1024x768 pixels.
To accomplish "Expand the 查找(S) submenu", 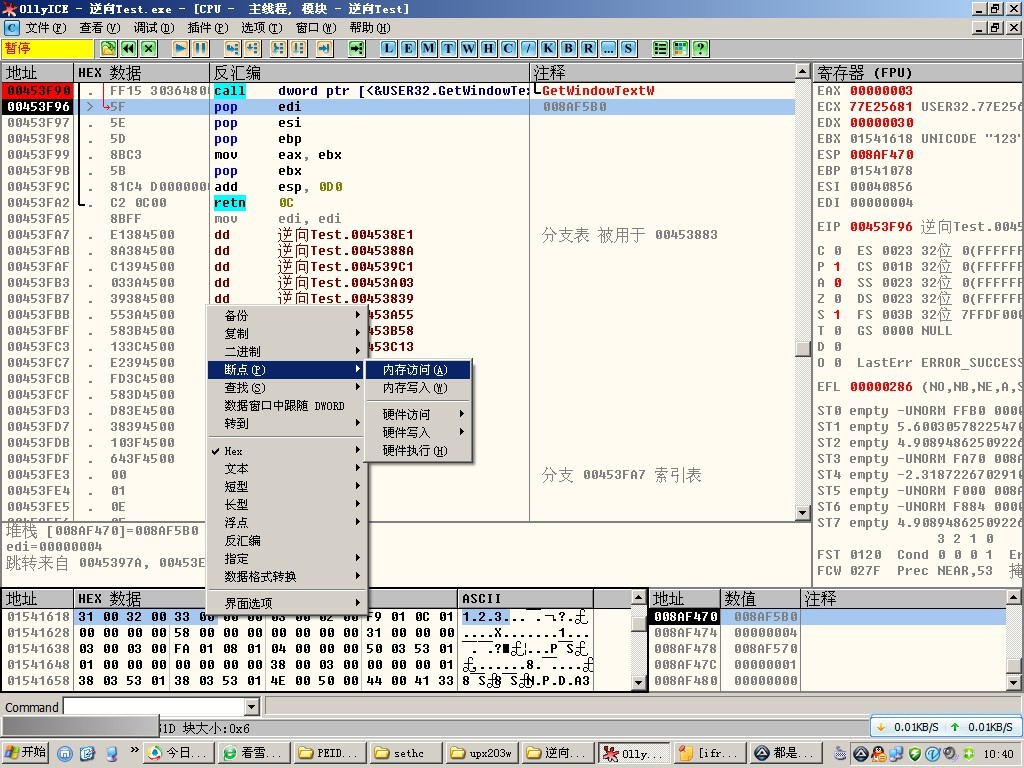I will point(286,388).
